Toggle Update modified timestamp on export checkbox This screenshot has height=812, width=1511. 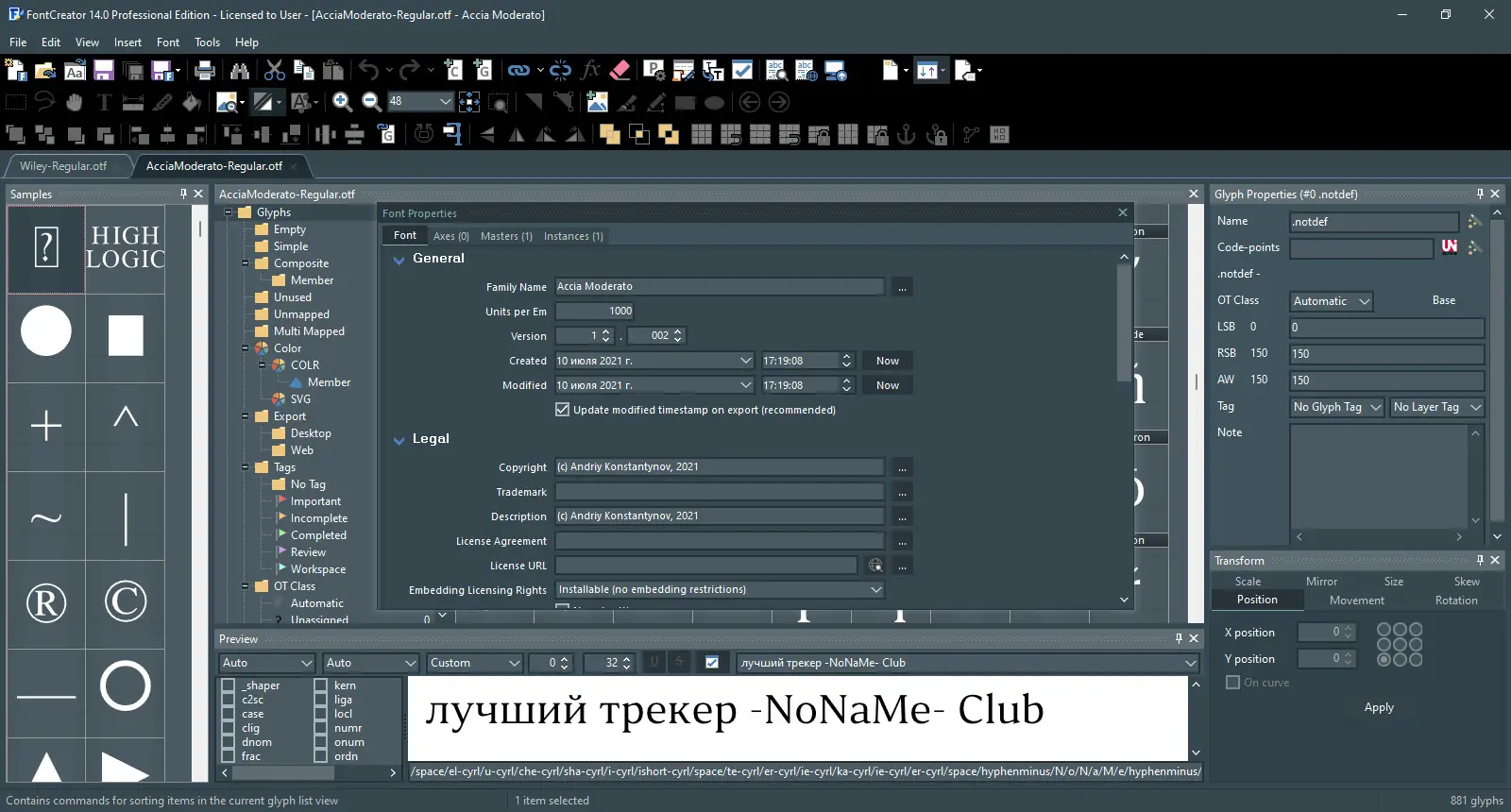point(563,410)
